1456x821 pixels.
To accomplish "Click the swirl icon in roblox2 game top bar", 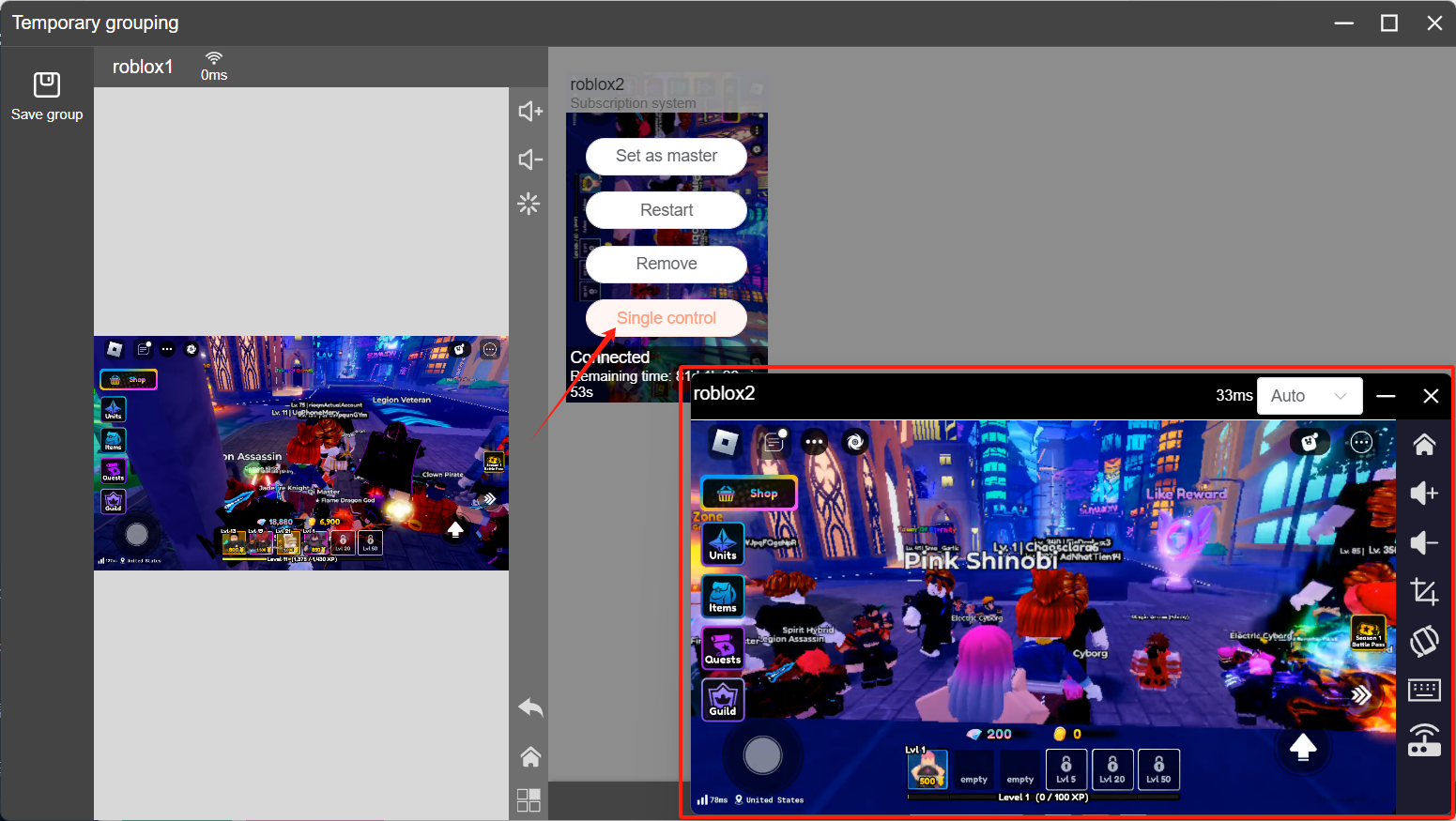I will pyautogui.click(x=855, y=442).
